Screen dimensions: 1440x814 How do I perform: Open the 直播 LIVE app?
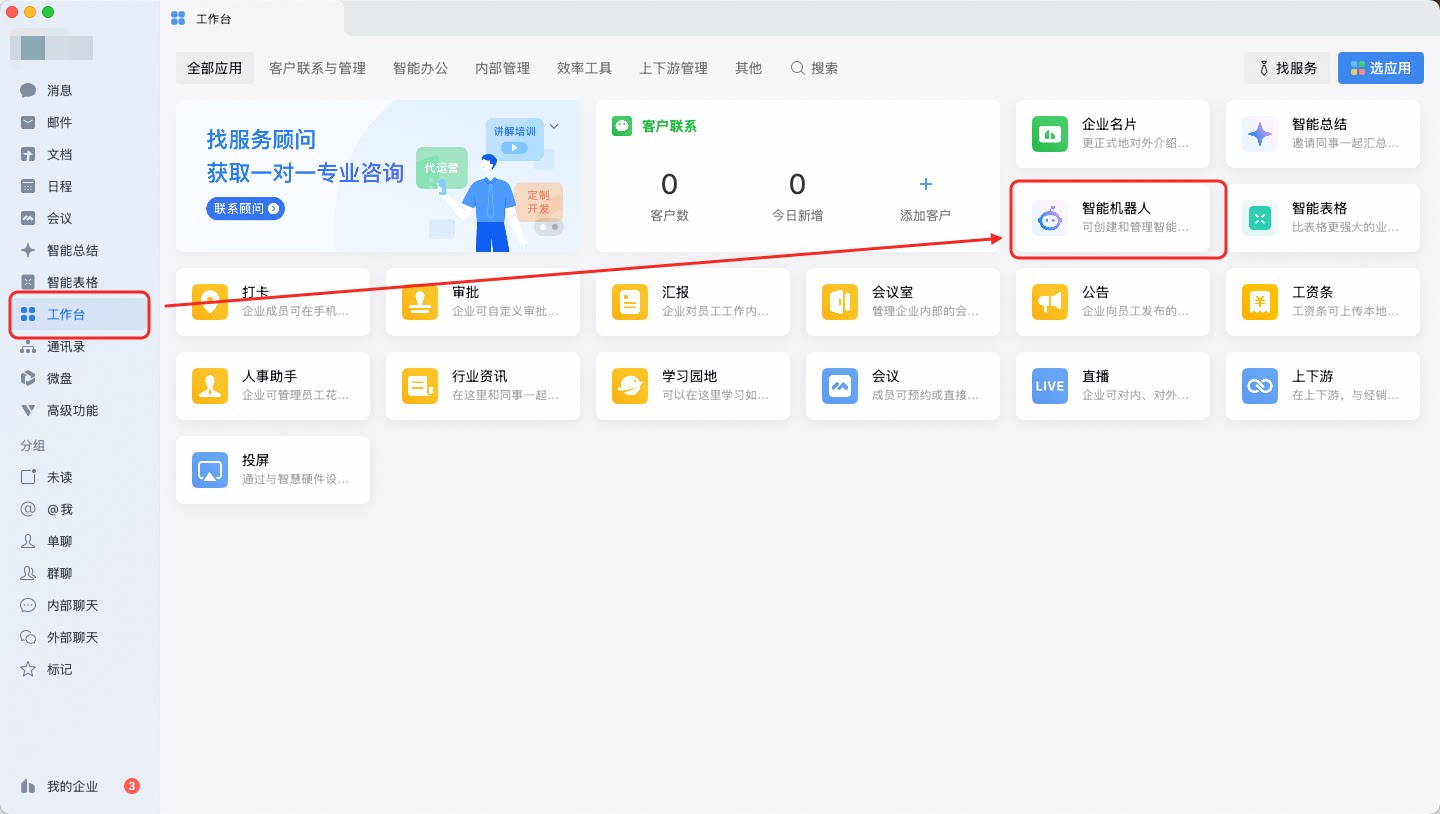pyautogui.click(x=1113, y=386)
